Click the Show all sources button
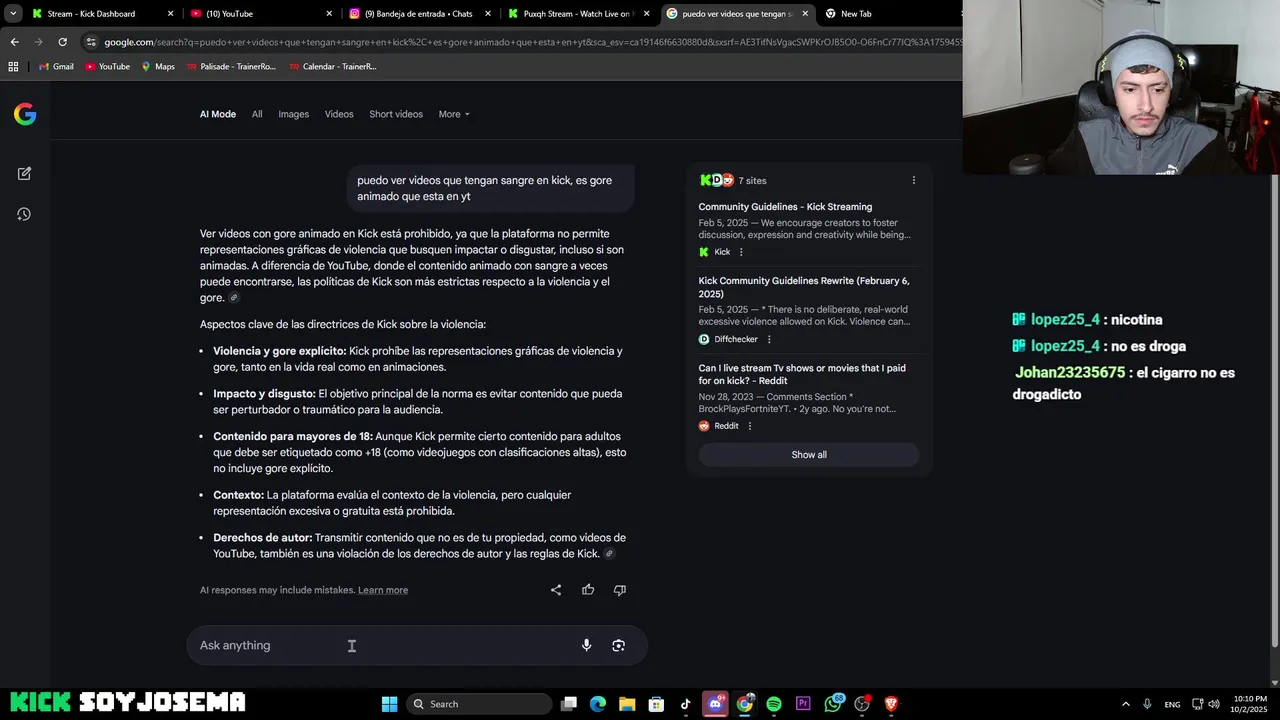This screenshot has height=720, width=1280. click(809, 455)
